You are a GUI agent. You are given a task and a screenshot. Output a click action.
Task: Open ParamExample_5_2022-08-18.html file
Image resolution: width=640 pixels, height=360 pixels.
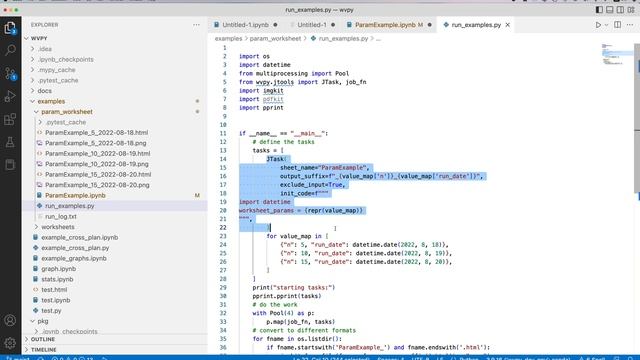pyautogui.click(x=96, y=133)
